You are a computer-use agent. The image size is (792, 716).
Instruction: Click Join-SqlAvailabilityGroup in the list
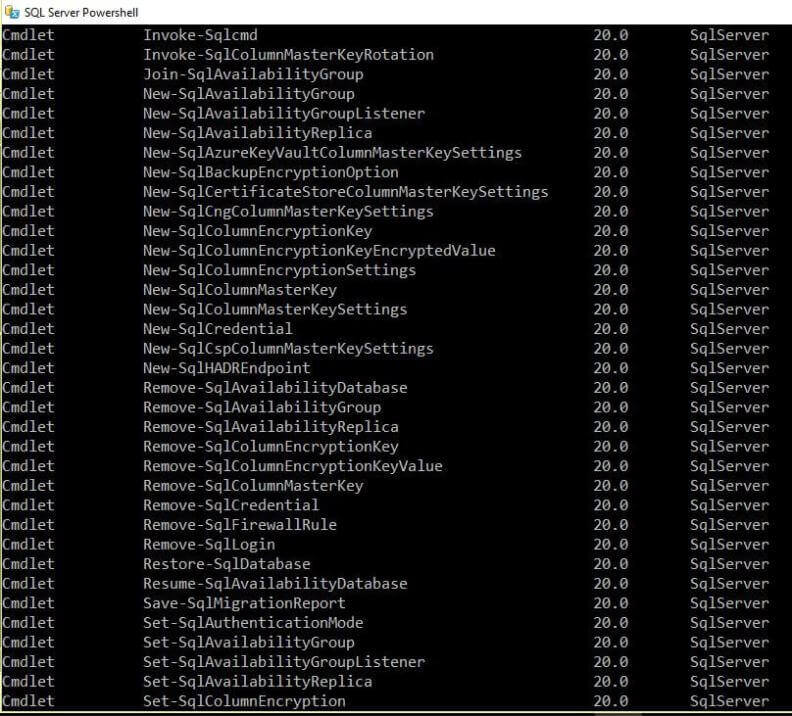[253, 74]
